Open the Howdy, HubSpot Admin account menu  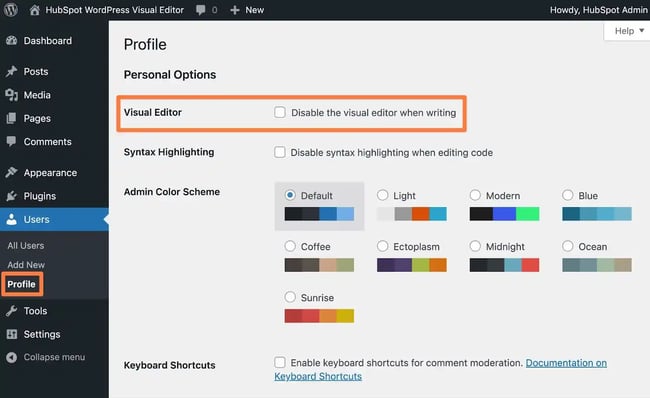point(599,10)
